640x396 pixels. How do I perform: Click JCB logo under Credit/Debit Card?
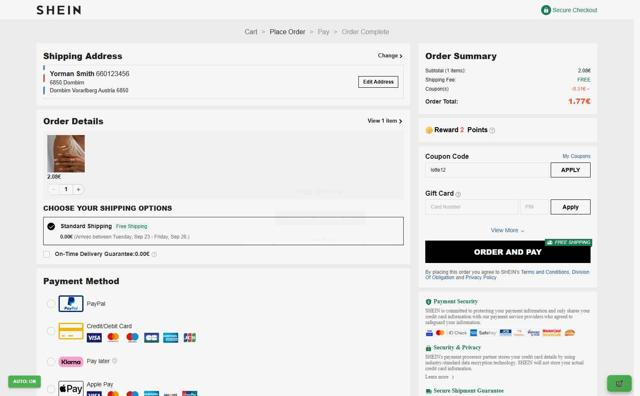pyautogui.click(x=189, y=338)
